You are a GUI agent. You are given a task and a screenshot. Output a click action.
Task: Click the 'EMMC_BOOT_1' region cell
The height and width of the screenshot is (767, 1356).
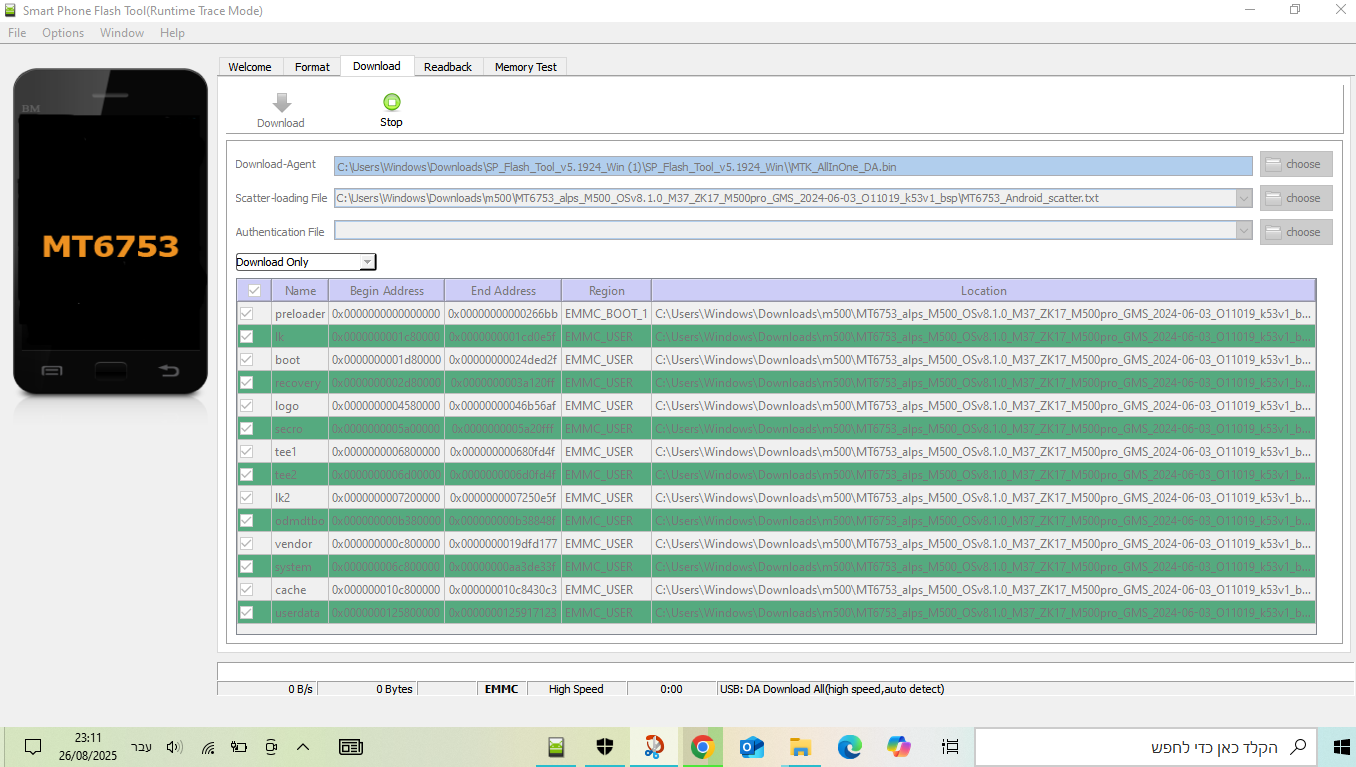[x=606, y=314]
